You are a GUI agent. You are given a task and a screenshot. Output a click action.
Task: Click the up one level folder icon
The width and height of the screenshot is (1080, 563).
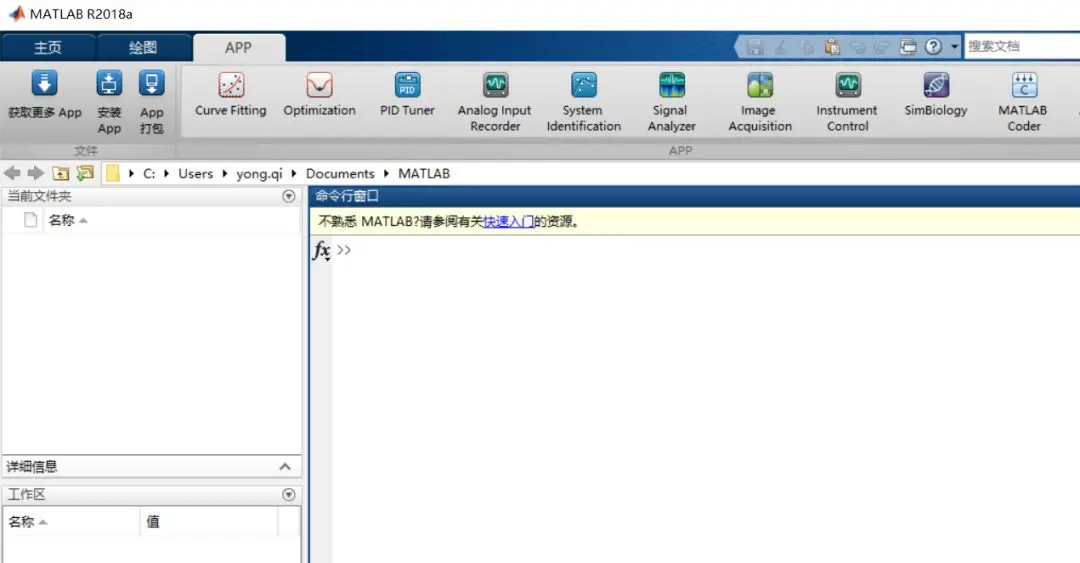pyautogui.click(x=61, y=173)
